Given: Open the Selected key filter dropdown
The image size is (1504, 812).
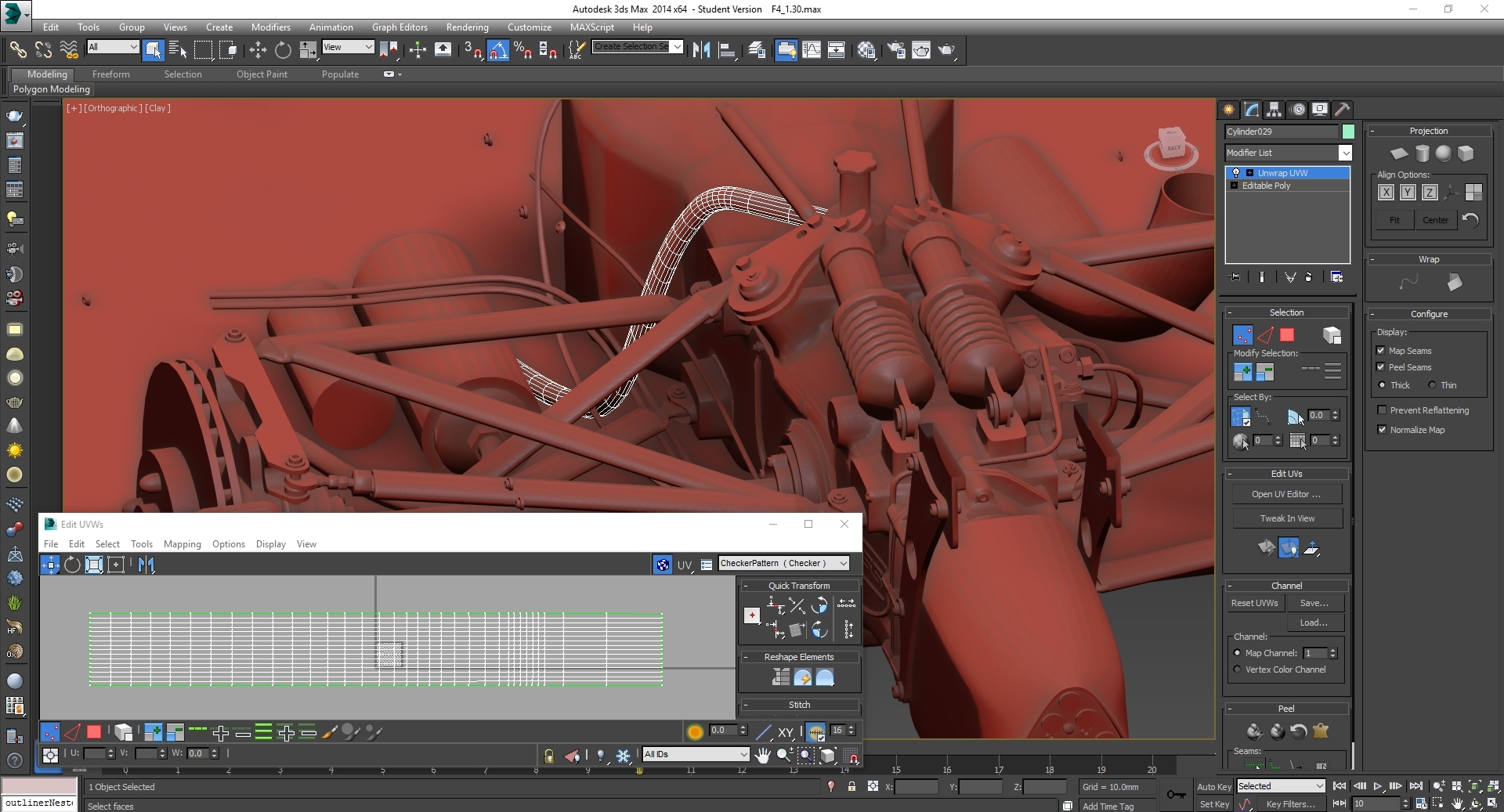Looking at the screenshot, I should (1280, 786).
